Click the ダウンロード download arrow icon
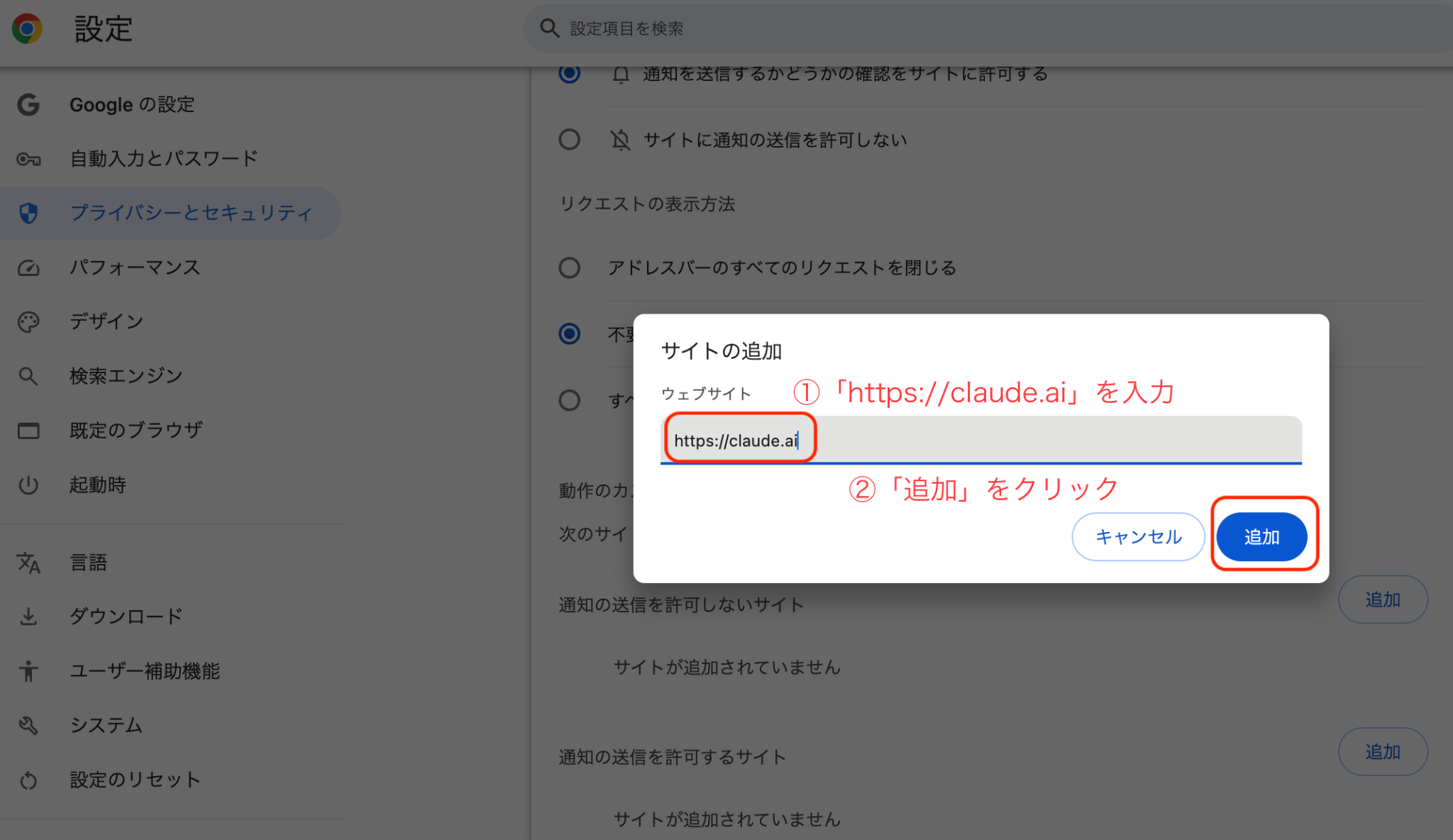 (28, 616)
